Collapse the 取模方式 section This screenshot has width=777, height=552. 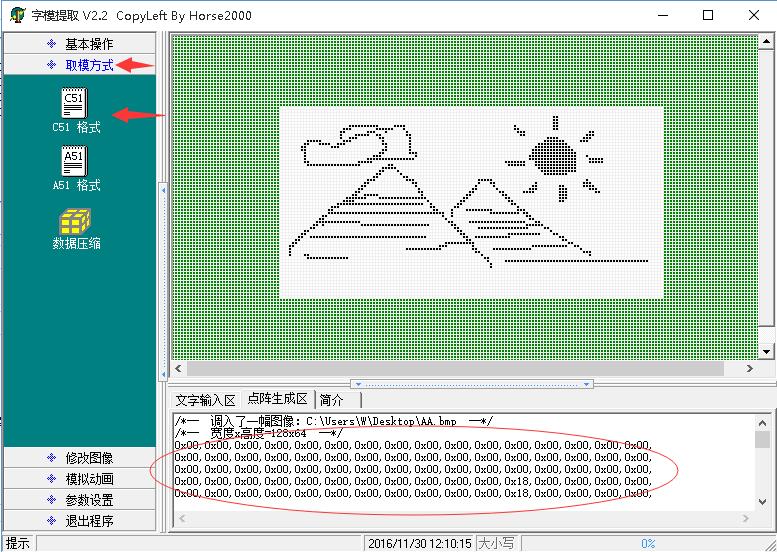[x=79, y=64]
